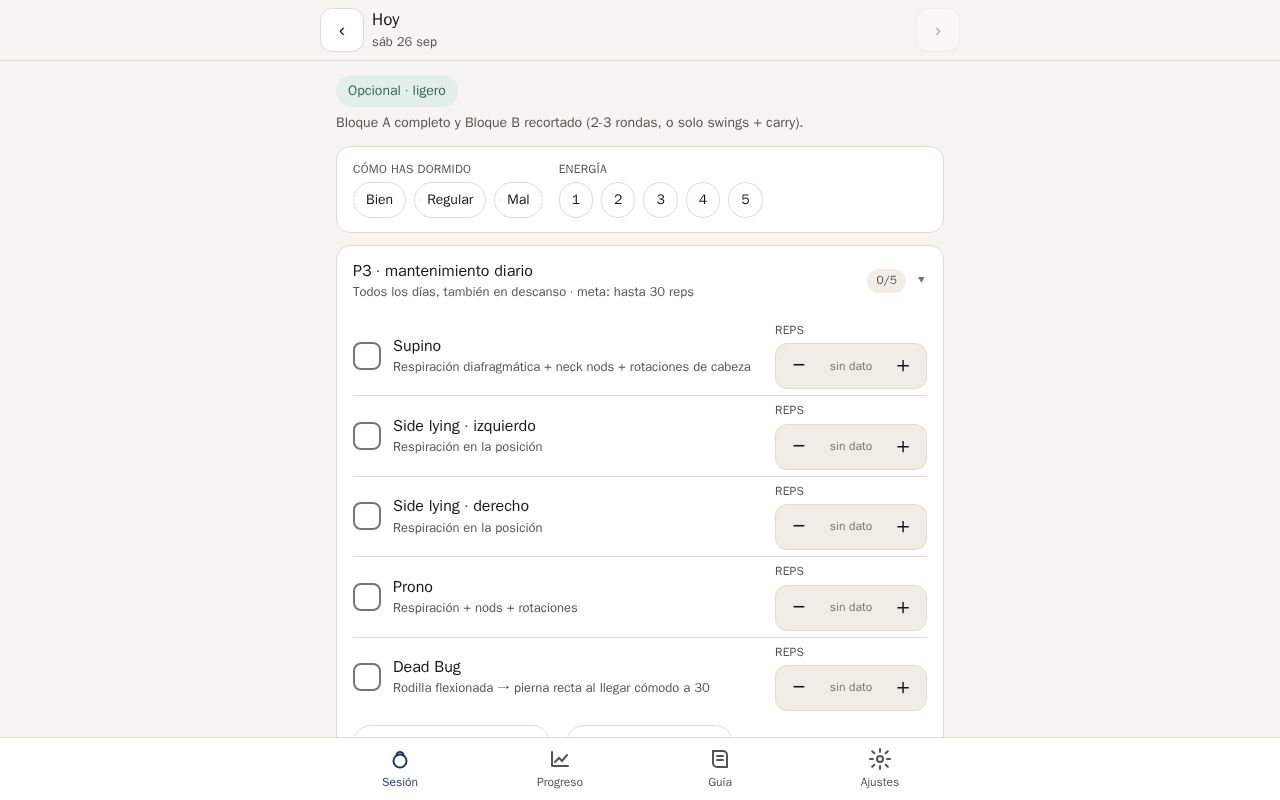
Task: Set energy level to 2
Action: (618, 200)
